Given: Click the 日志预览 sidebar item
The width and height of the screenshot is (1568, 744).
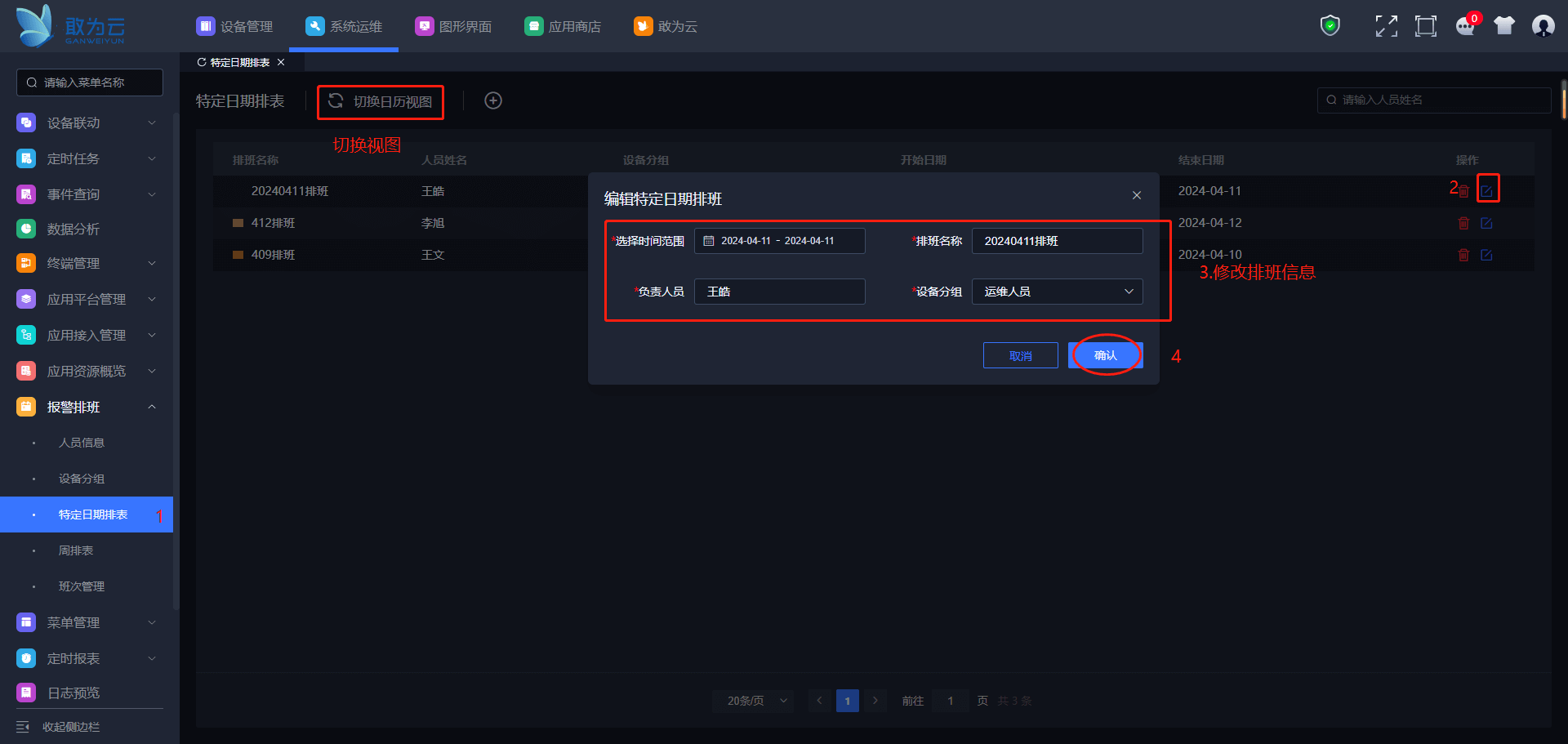Looking at the screenshot, I should pos(87,693).
